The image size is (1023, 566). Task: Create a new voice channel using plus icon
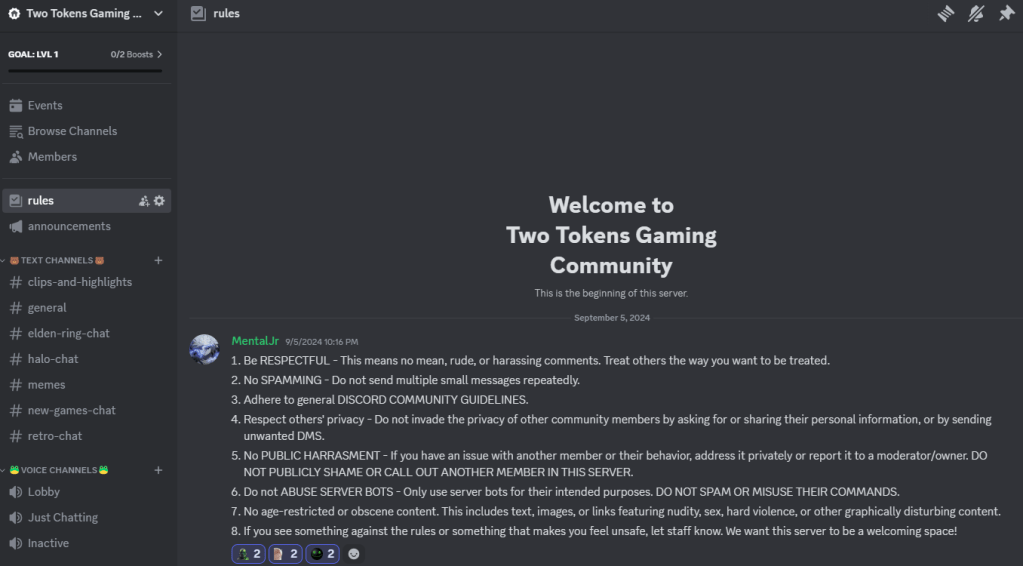[158, 470]
